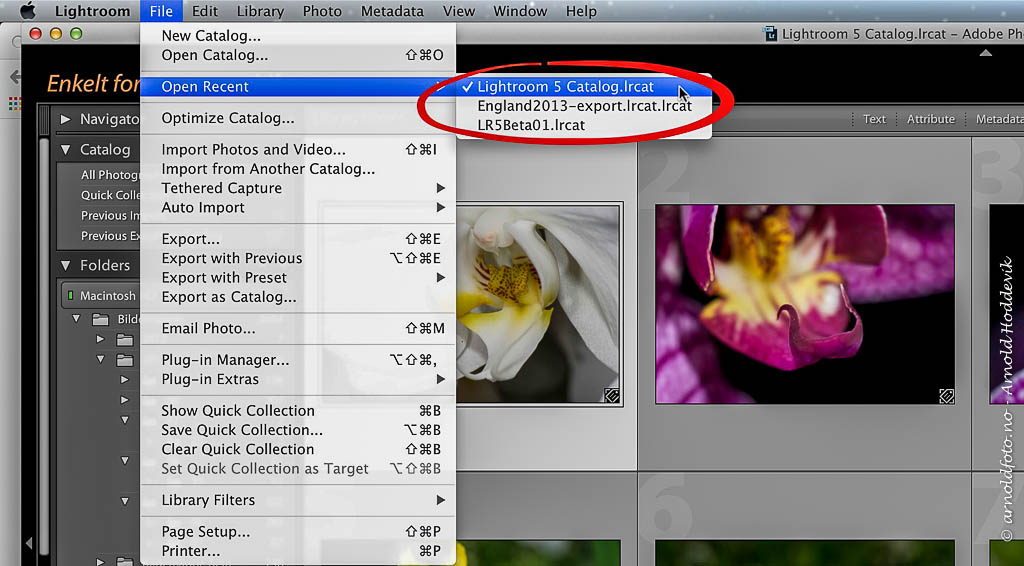Collapse the Folders panel triangle
Image resolution: width=1024 pixels, height=566 pixels.
coord(65,265)
